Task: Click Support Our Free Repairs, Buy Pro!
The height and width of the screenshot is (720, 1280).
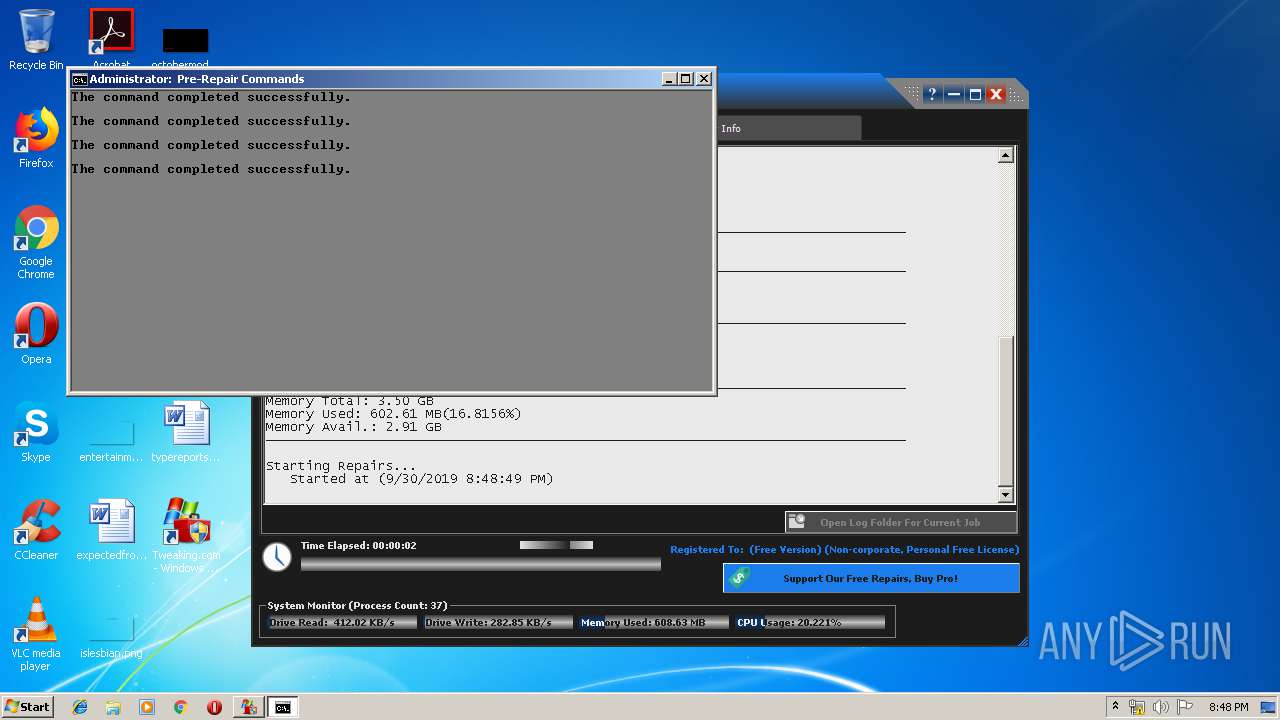Action: pos(871,578)
